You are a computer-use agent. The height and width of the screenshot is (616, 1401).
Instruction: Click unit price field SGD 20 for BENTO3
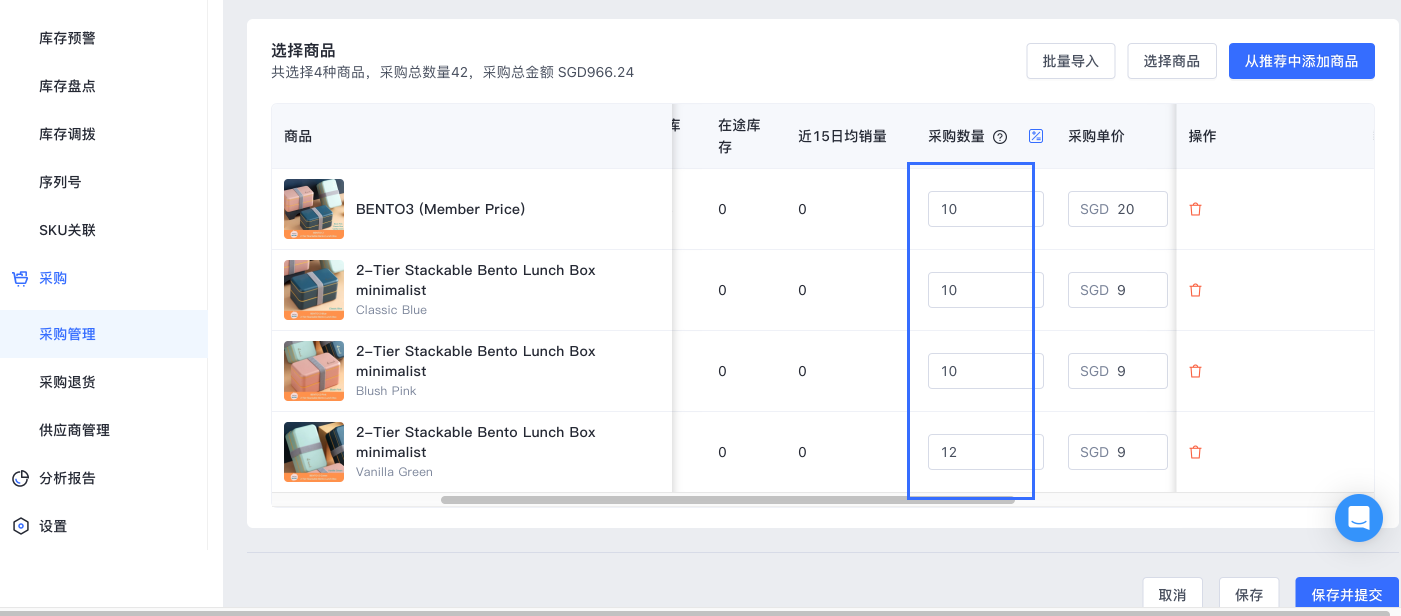click(1118, 209)
